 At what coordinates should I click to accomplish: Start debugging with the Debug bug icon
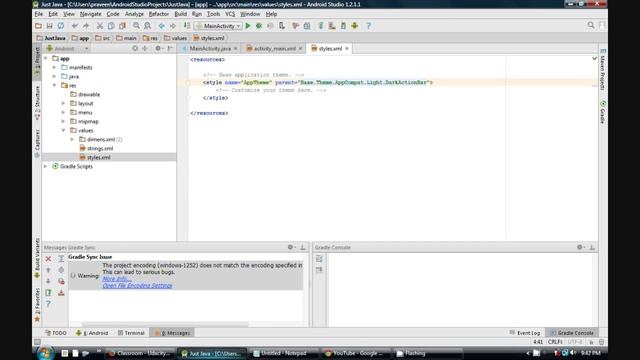[259, 26]
